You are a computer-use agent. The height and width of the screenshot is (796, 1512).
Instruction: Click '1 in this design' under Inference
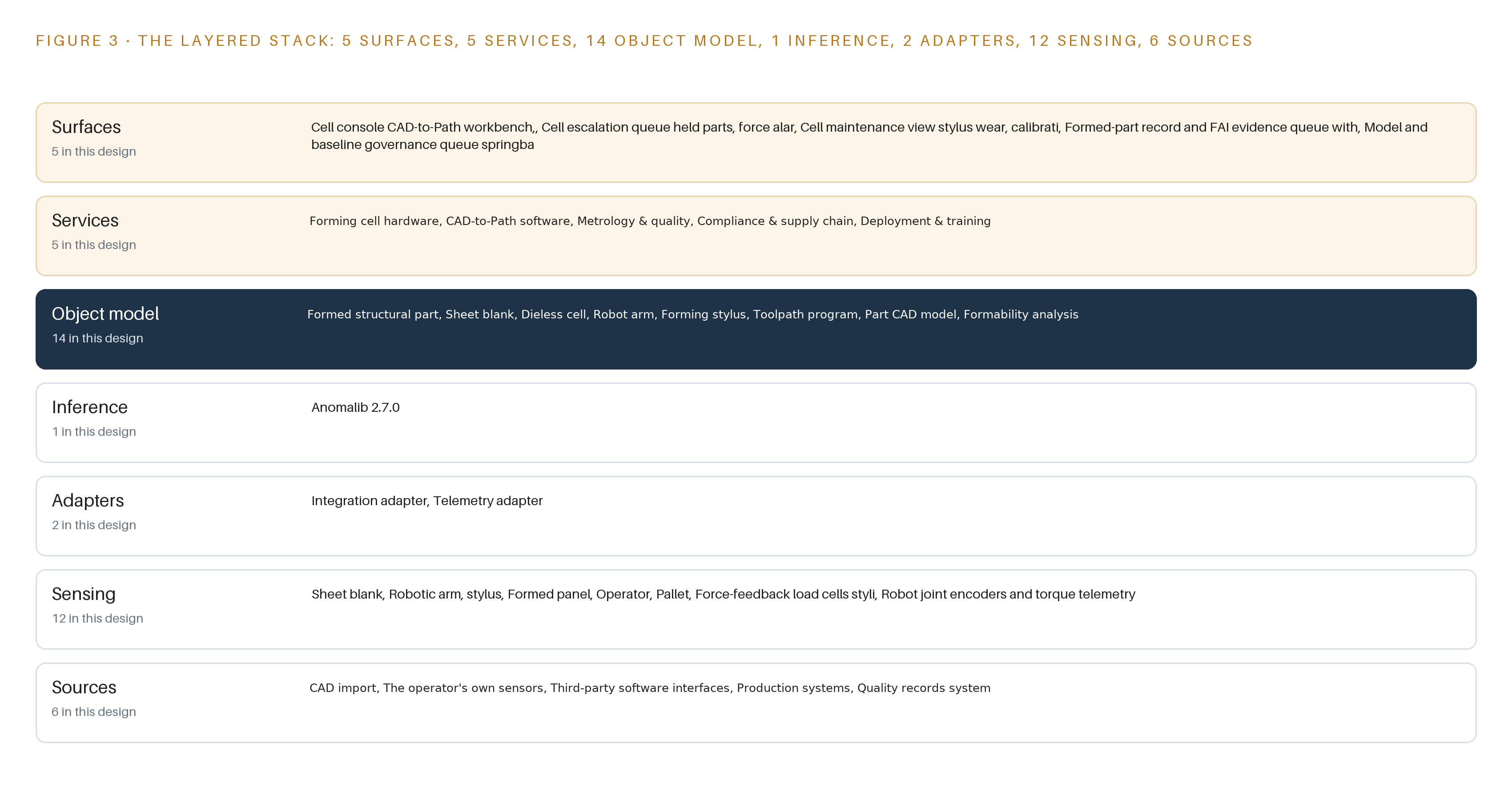point(94,431)
